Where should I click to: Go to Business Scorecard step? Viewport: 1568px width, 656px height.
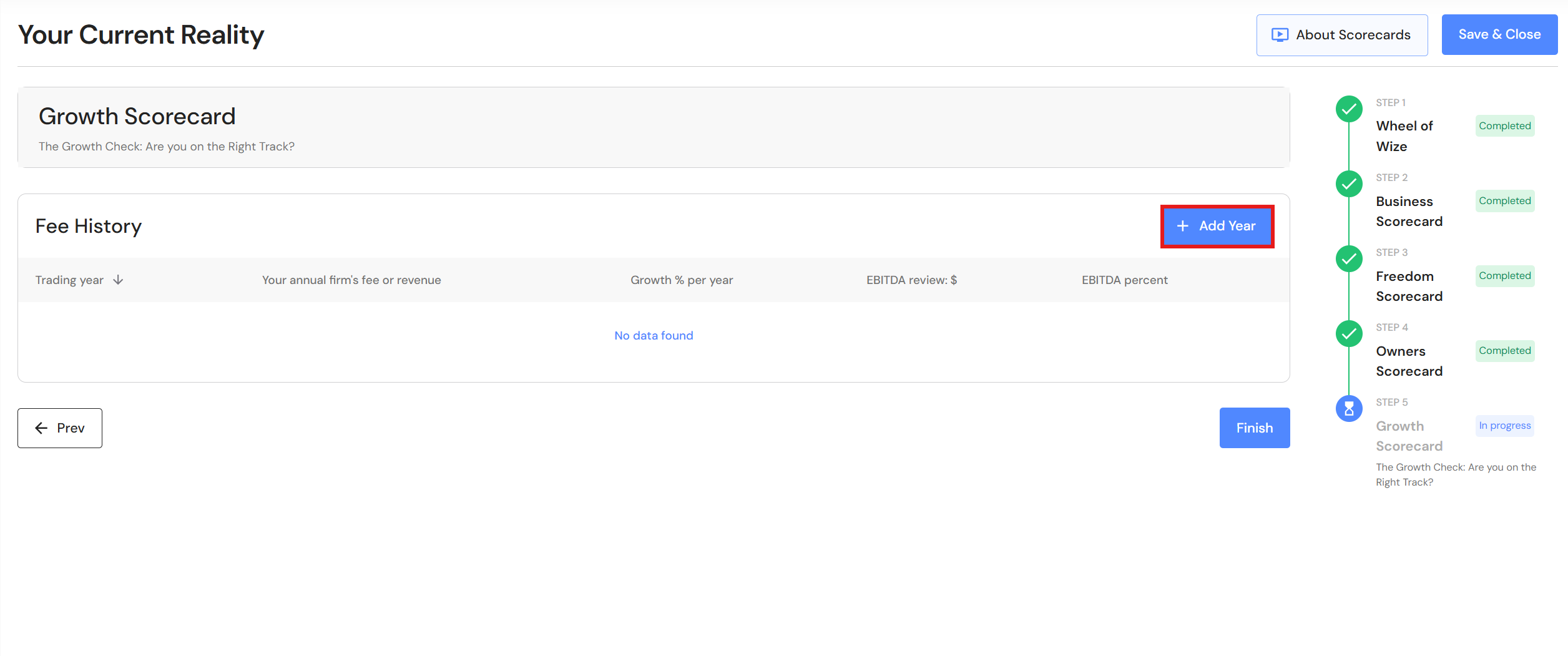pyautogui.click(x=1409, y=211)
